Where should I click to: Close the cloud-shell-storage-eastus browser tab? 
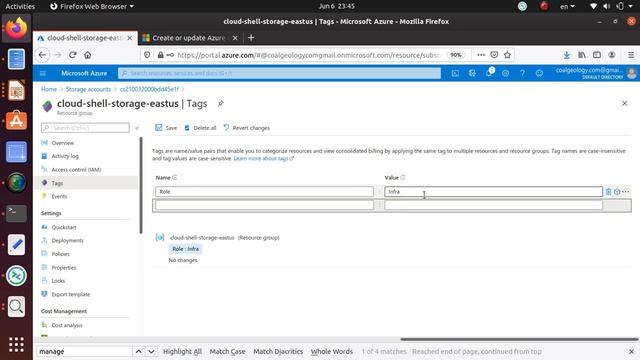[130, 38]
